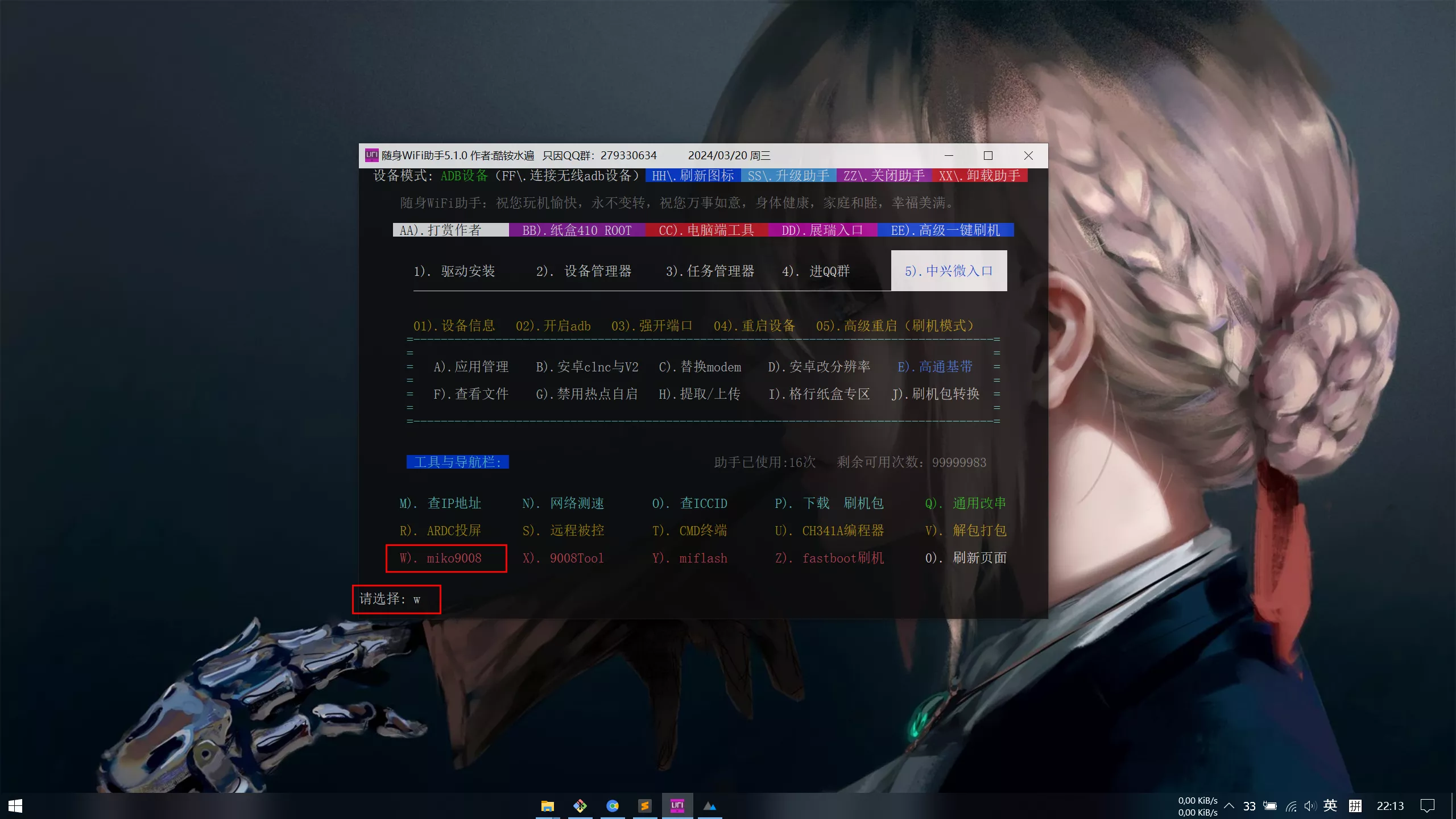The image size is (1456, 819).
Task: Open Sublime Text from the taskbar
Action: (x=644, y=806)
